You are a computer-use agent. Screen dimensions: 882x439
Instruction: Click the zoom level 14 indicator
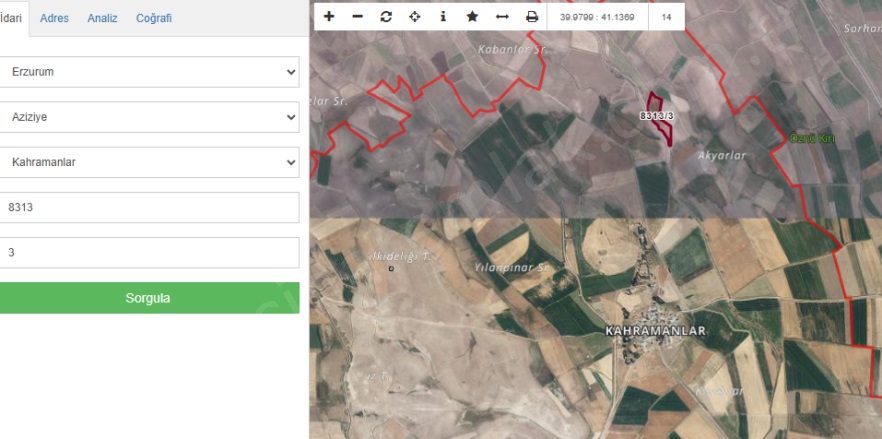tap(666, 17)
